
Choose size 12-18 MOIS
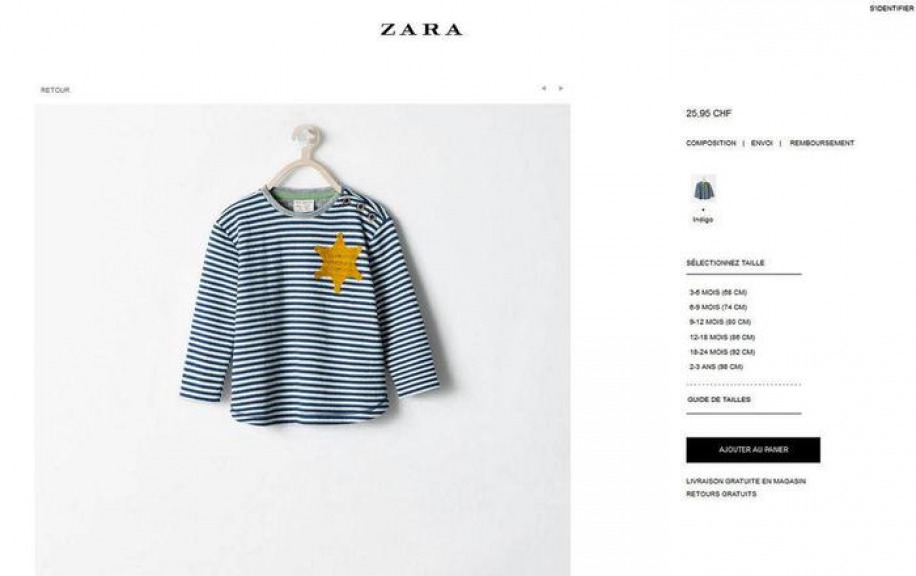(722, 337)
